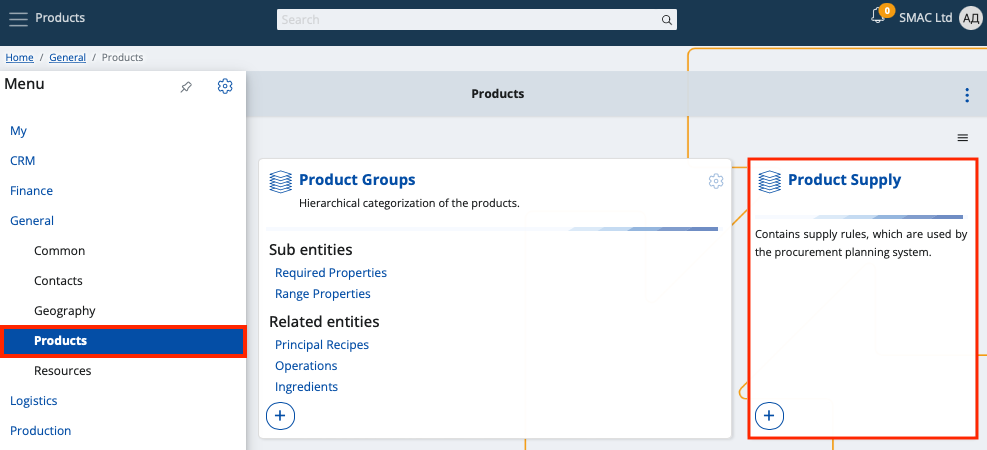The image size is (987, 450).
Task: Click the notifications bell icon
Action: [878, 17]
